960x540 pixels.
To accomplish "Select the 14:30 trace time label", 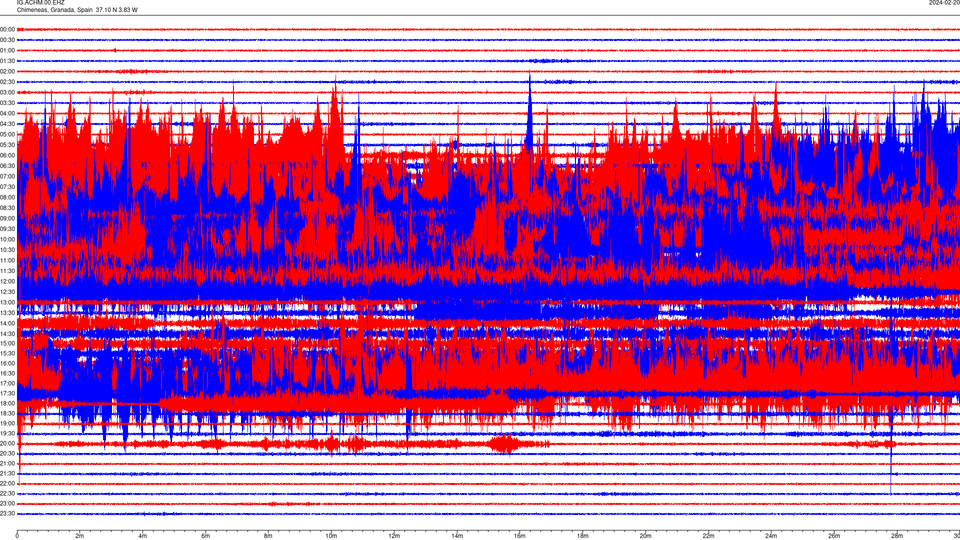I will pos(7,334).
